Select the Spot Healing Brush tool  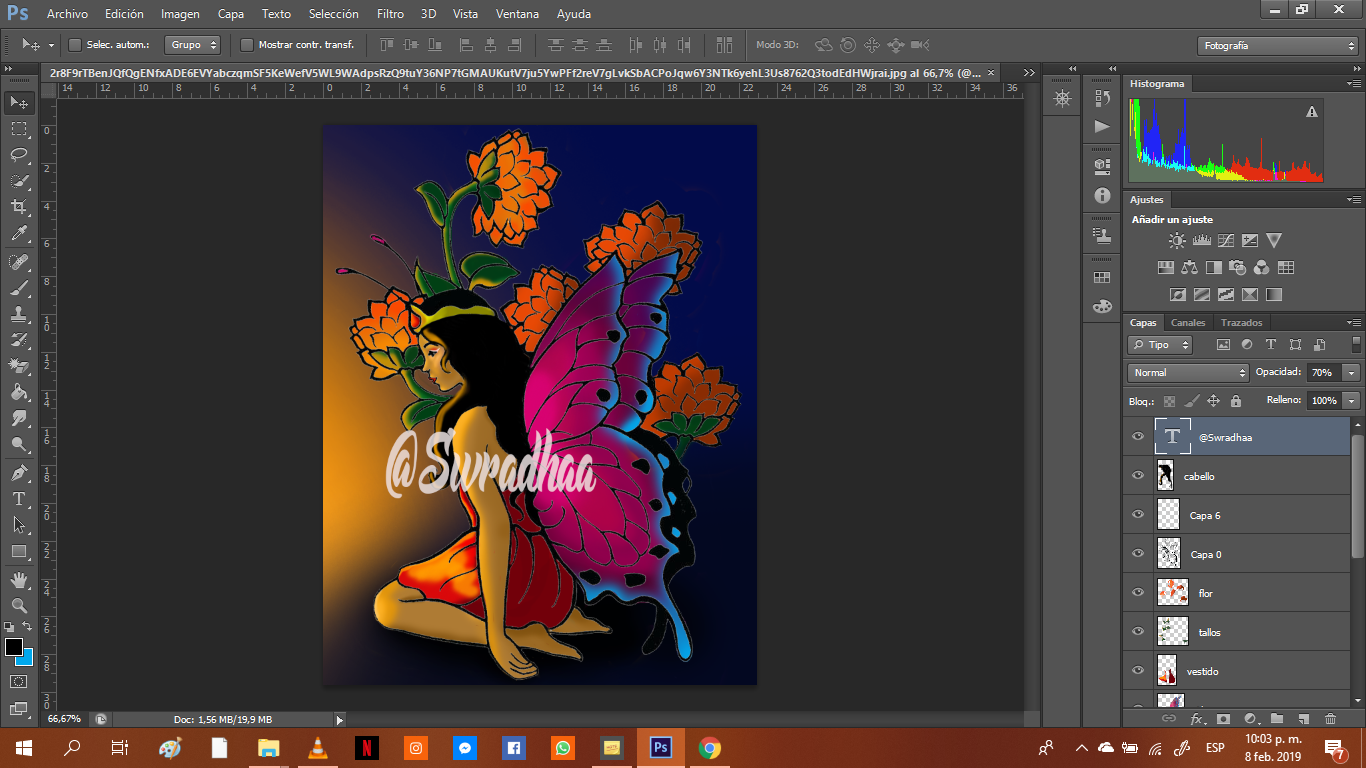click(x=19, y=262)
